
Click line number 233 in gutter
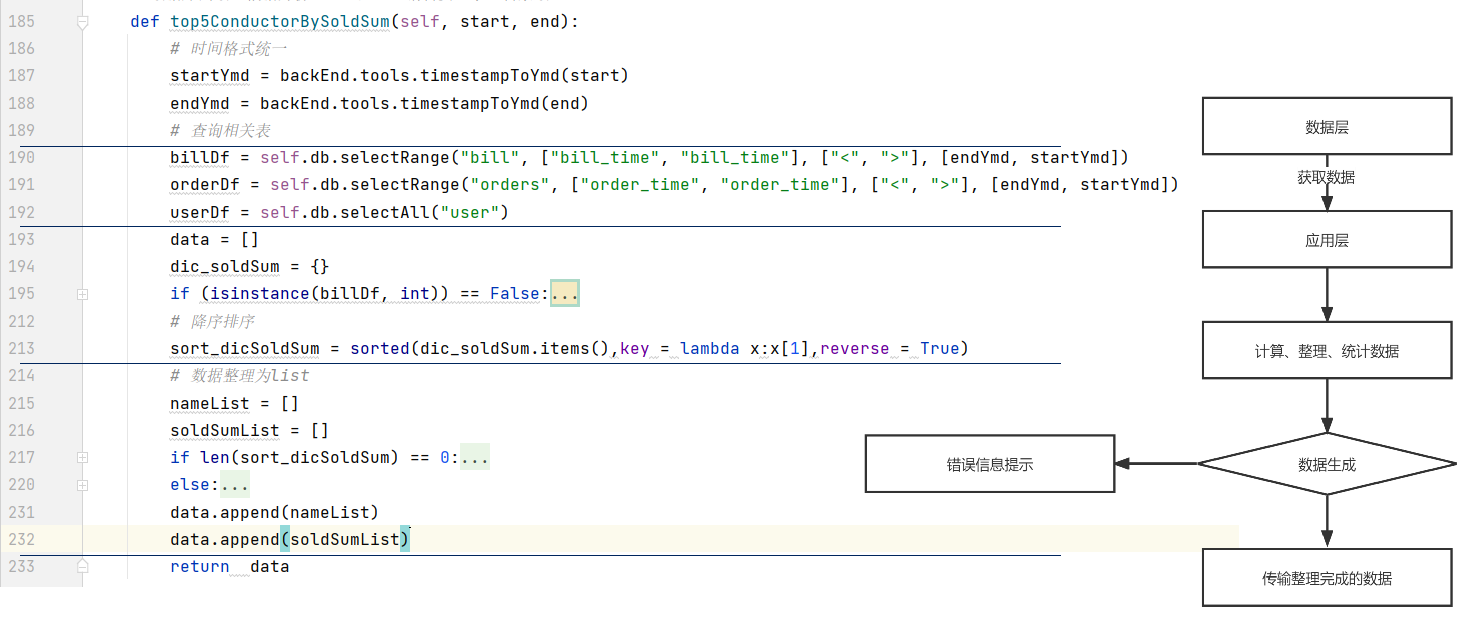coord(20,567)
